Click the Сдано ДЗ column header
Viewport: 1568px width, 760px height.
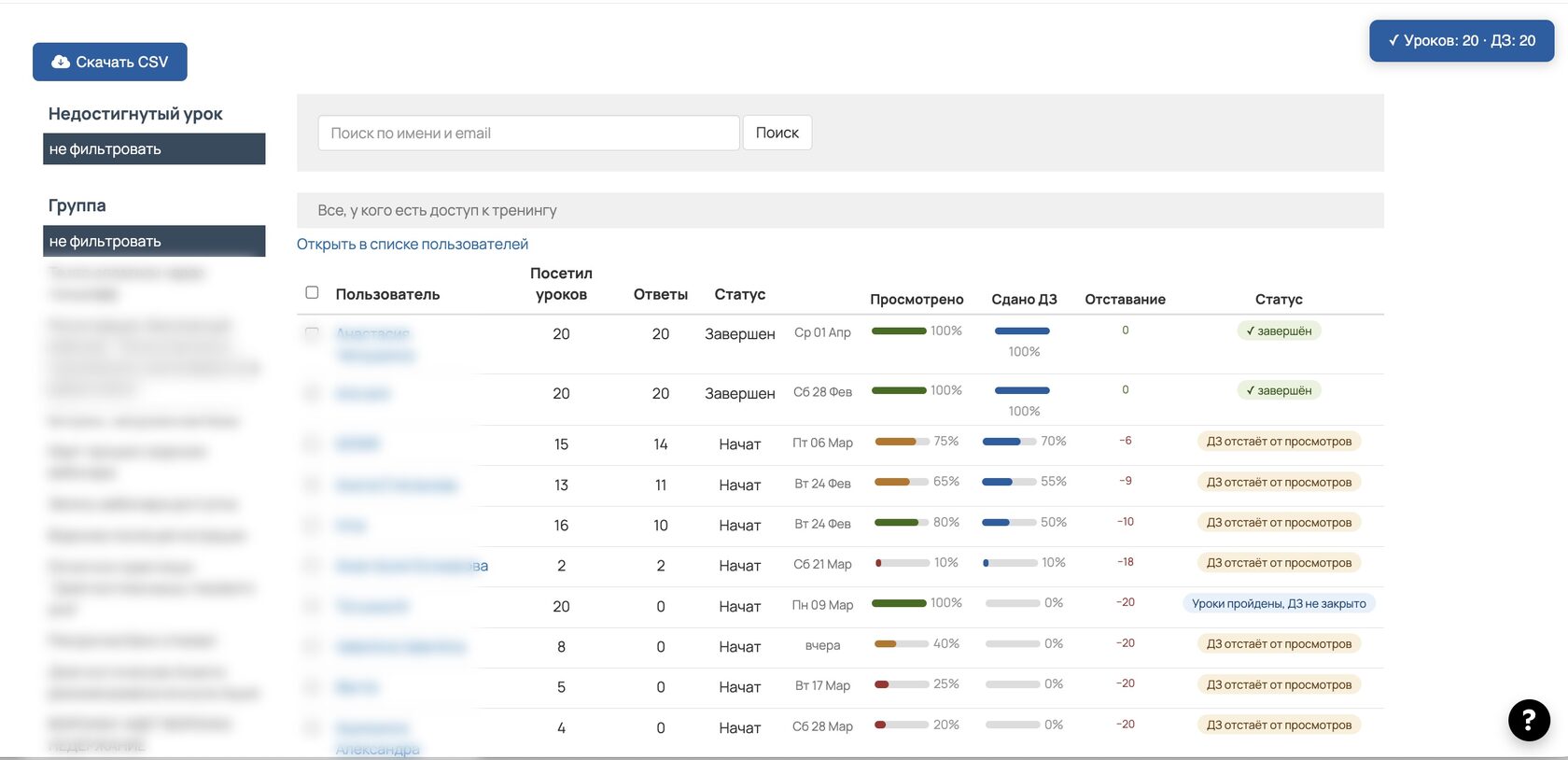click(1023, 299)
